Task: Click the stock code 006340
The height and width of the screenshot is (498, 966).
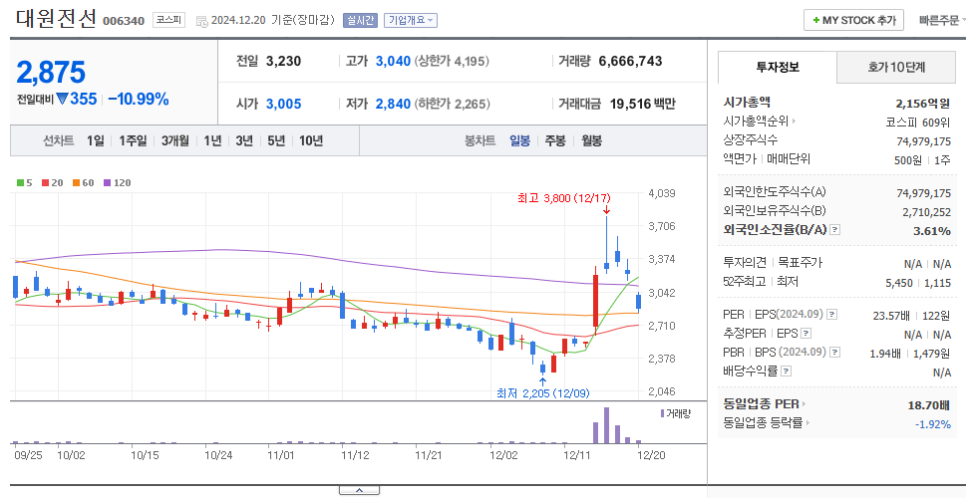Action: (124, 22)
